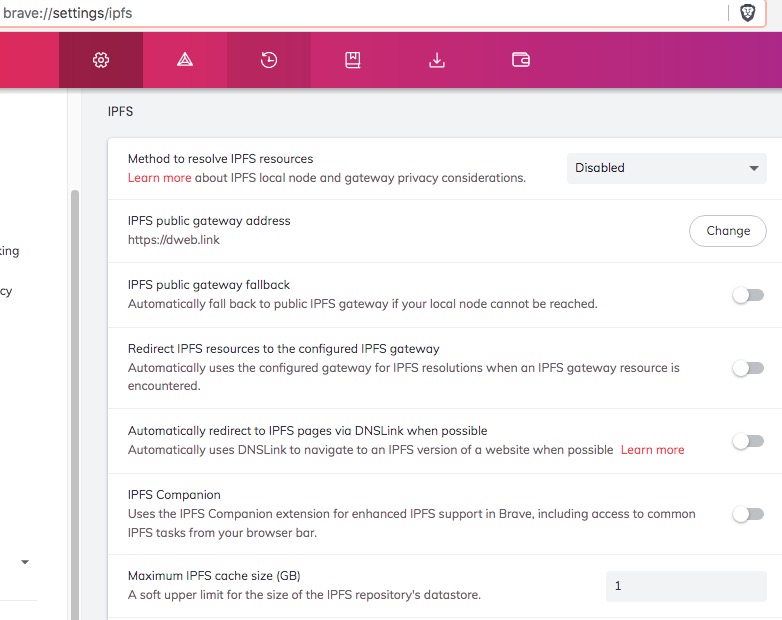Open the Settings gear tab
This screenshot has height=620, width=782.
(101, 60)
